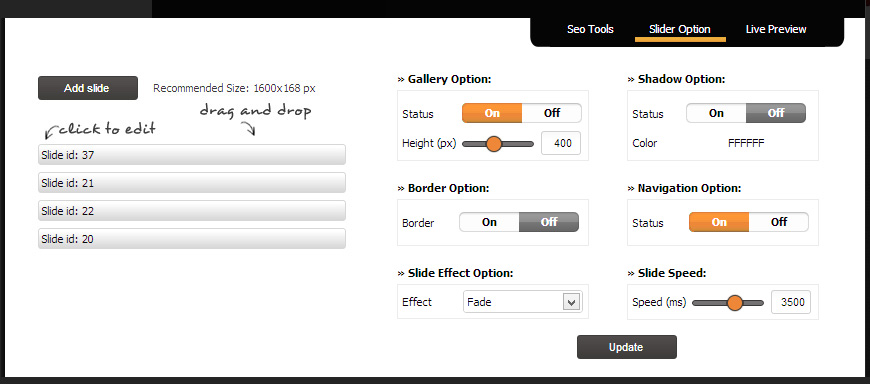Turn the Border option On

(489, 222)
